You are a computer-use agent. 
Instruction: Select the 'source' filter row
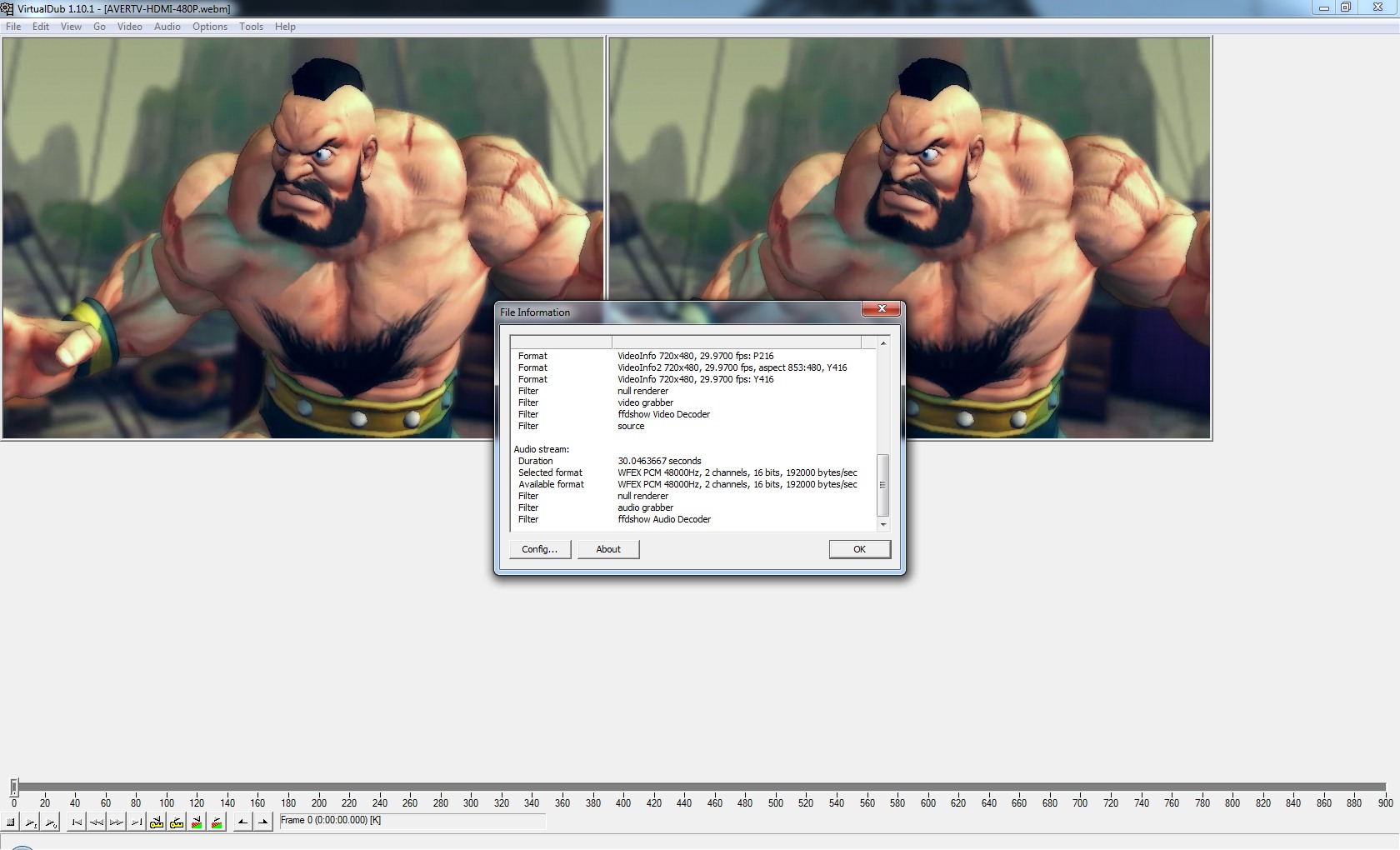coord(693,426)
